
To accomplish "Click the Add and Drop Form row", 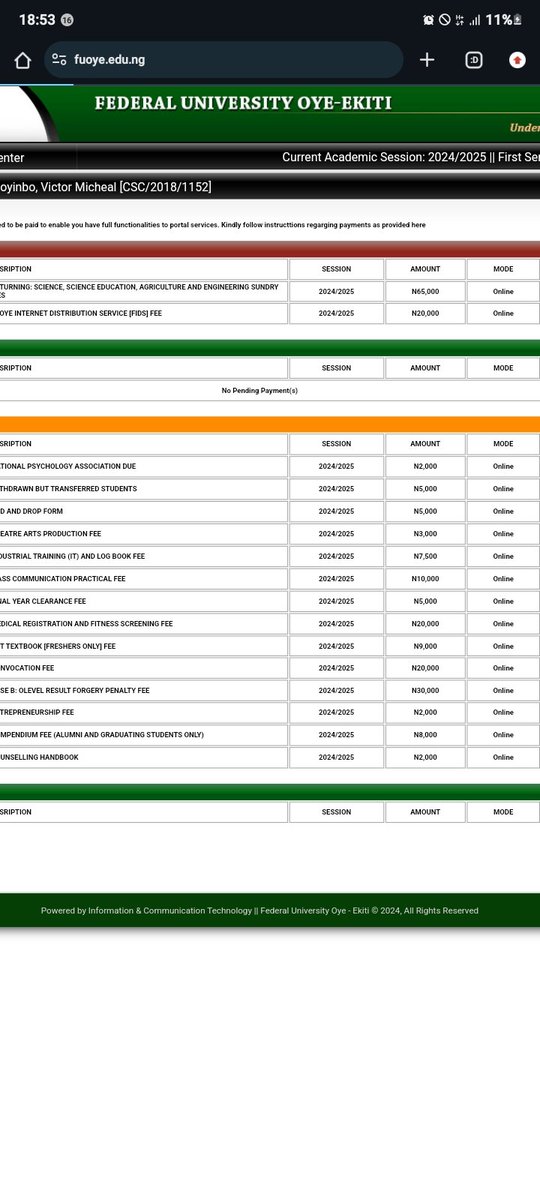I will point(270,511).
